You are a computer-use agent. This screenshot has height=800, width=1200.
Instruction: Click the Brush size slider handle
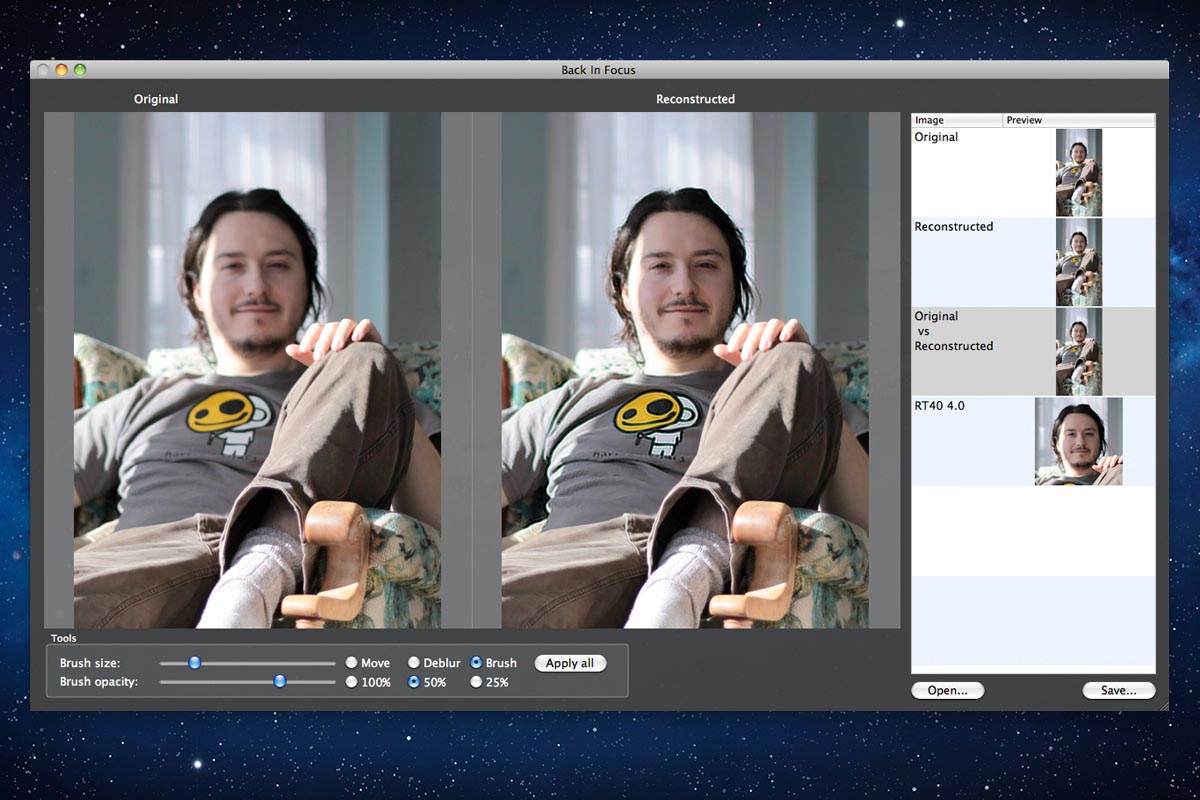(x=195, y=662)
